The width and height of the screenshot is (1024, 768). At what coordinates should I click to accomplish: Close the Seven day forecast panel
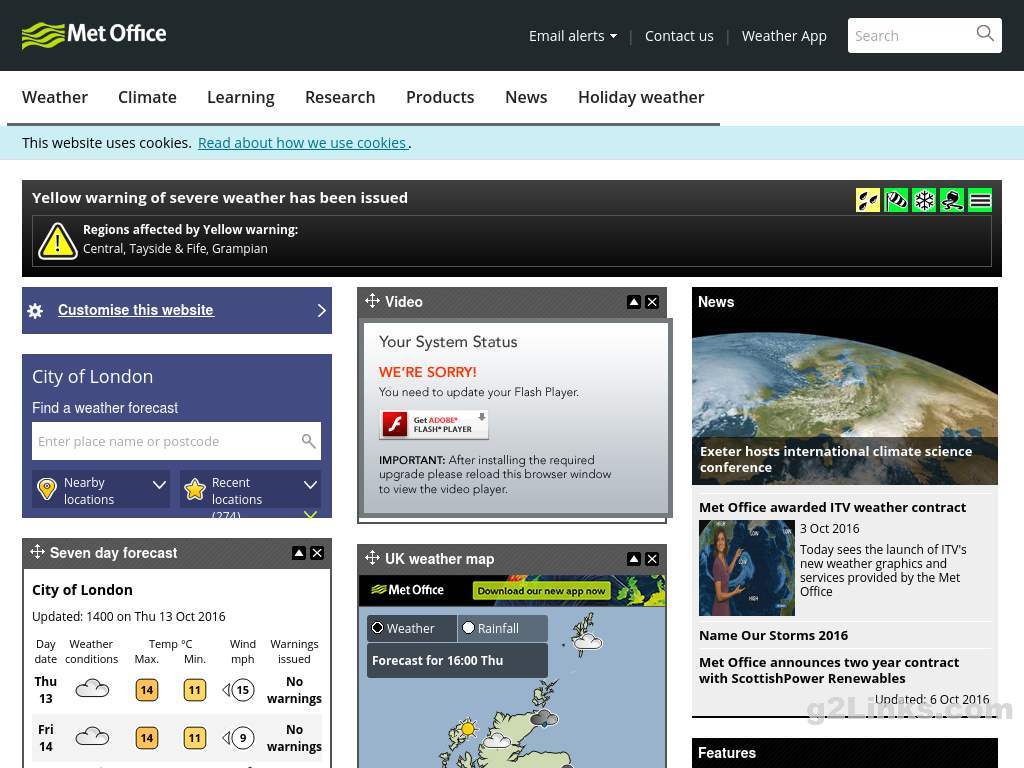(317, 553)
